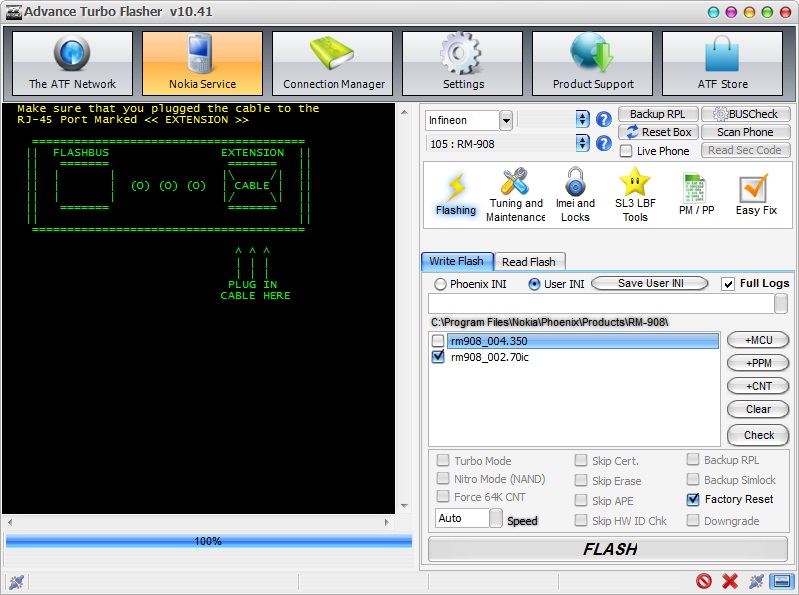Open the ATF Store section
The image size is (799, 595).
pyautogui.click(x=723, y=63)
